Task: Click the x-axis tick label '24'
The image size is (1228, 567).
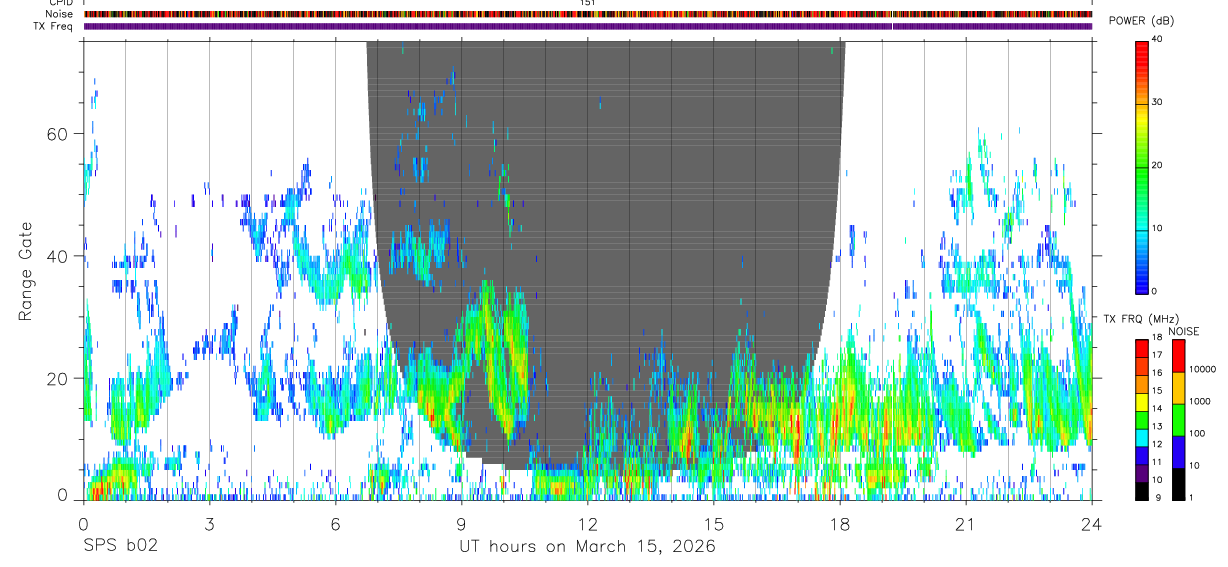Action: (x=1092, y=523)
